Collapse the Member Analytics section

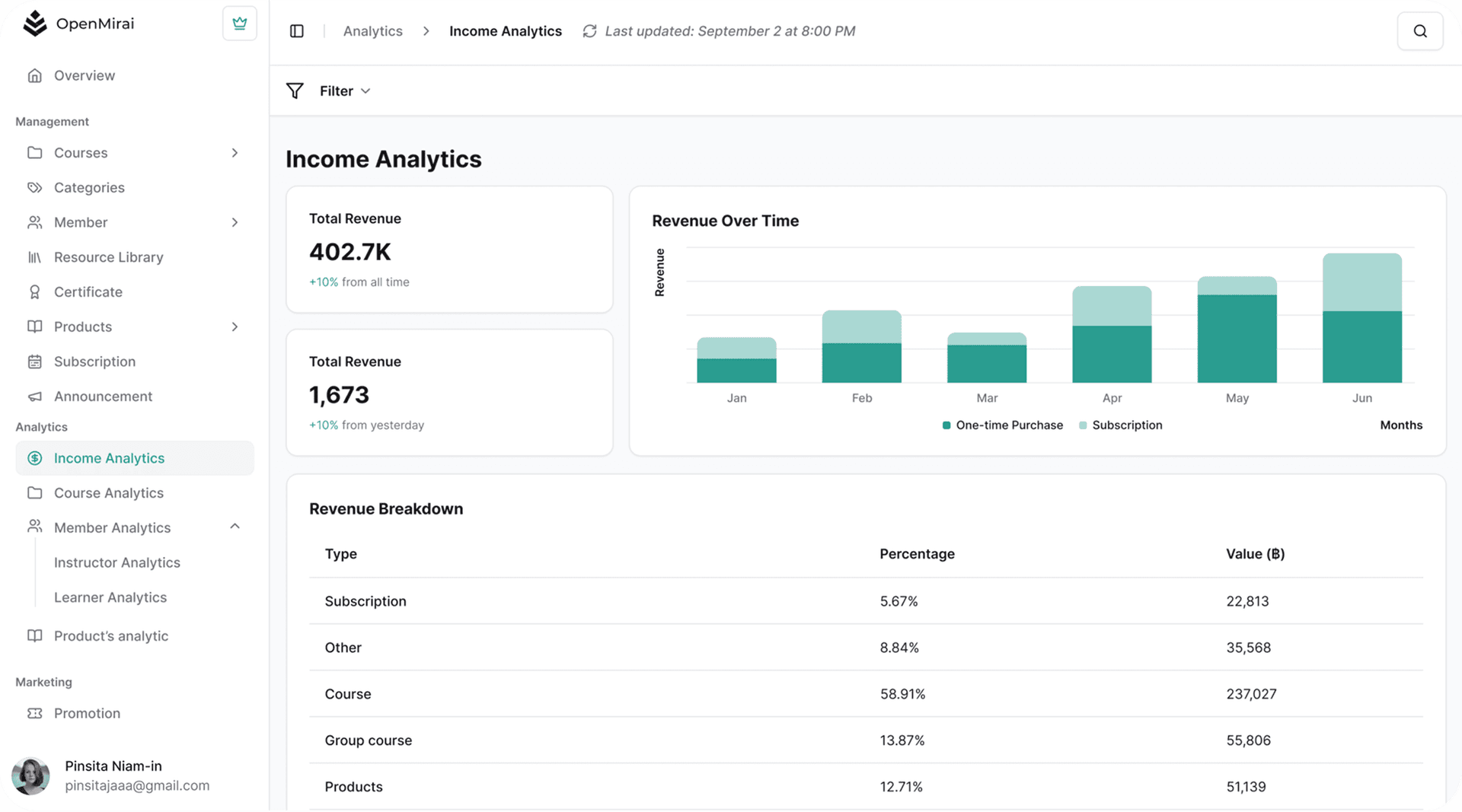235,527
